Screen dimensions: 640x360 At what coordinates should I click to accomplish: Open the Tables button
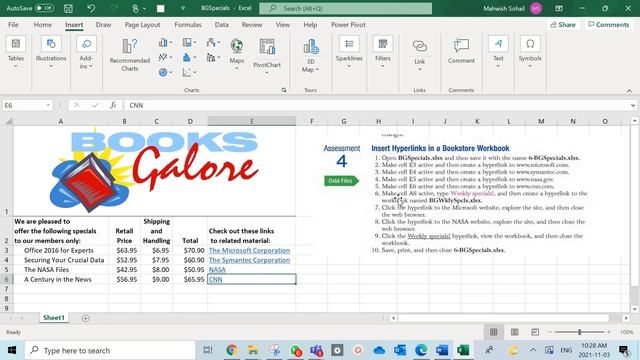(16, 53)
